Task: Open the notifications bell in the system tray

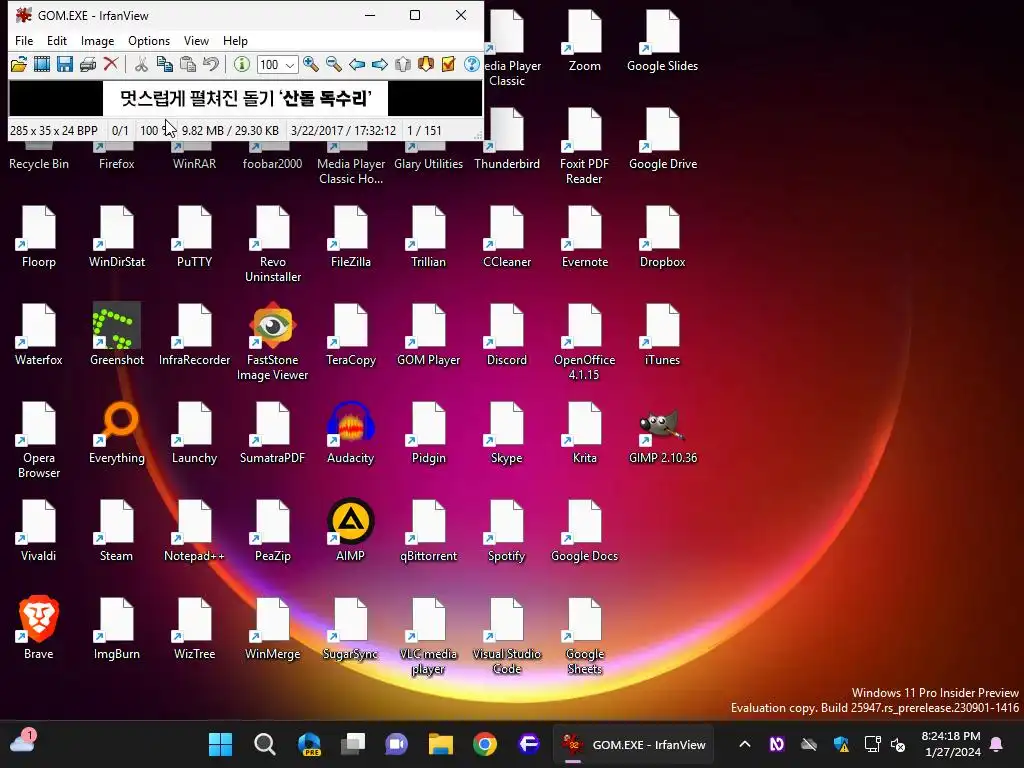Action: pos(997,744)
